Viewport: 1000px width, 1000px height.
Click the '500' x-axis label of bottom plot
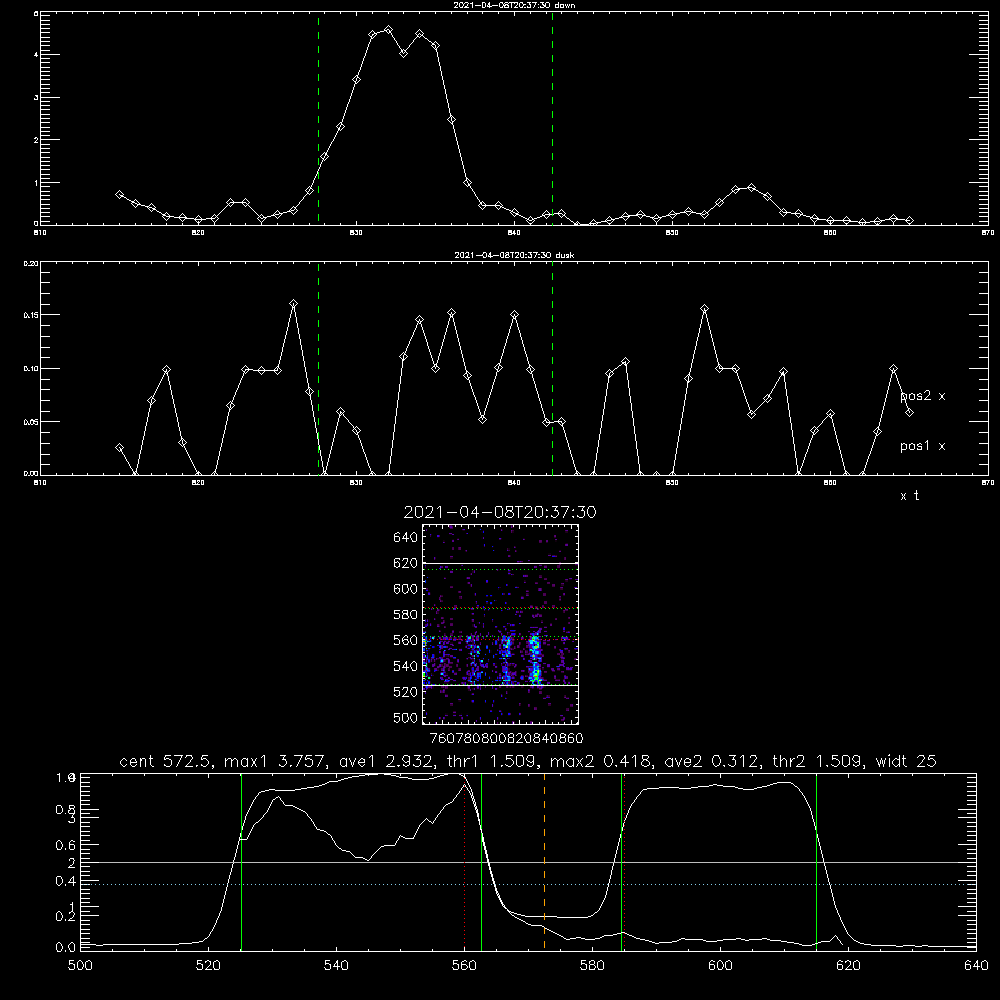click(x=80, y=966)
